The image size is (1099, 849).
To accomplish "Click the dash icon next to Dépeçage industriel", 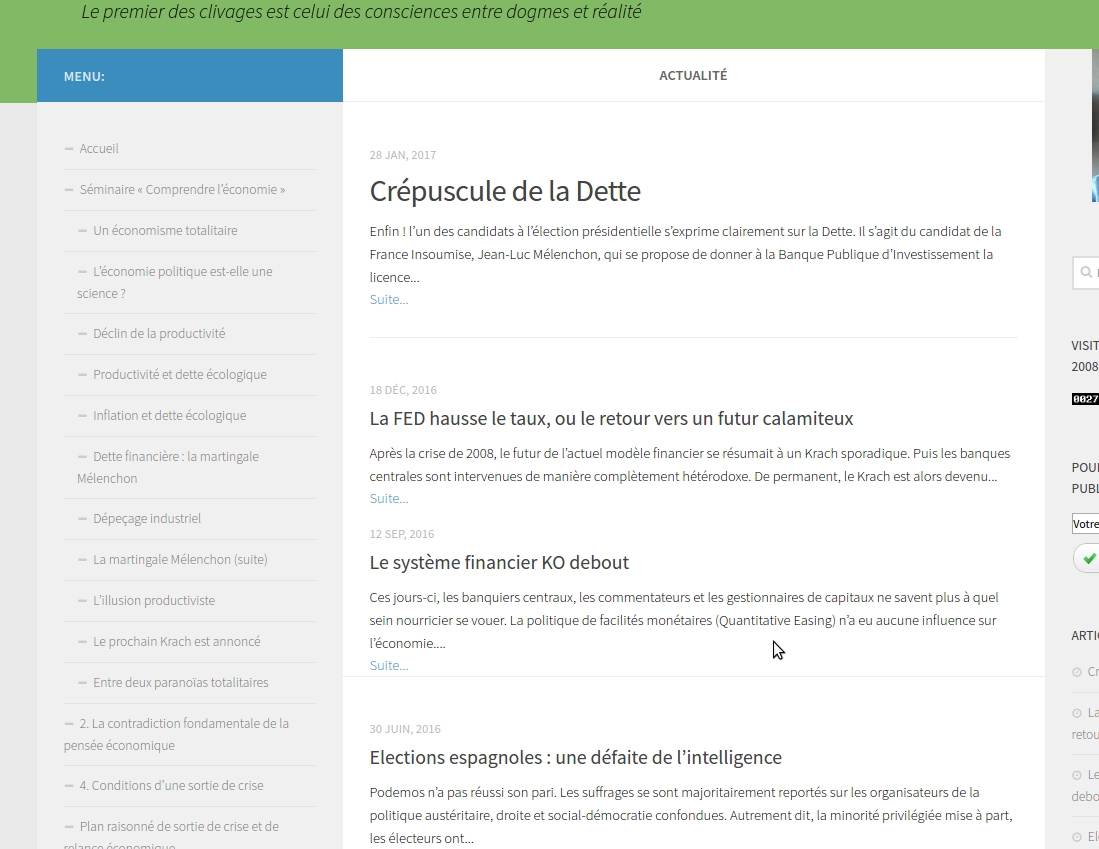I will pos(80,518).
